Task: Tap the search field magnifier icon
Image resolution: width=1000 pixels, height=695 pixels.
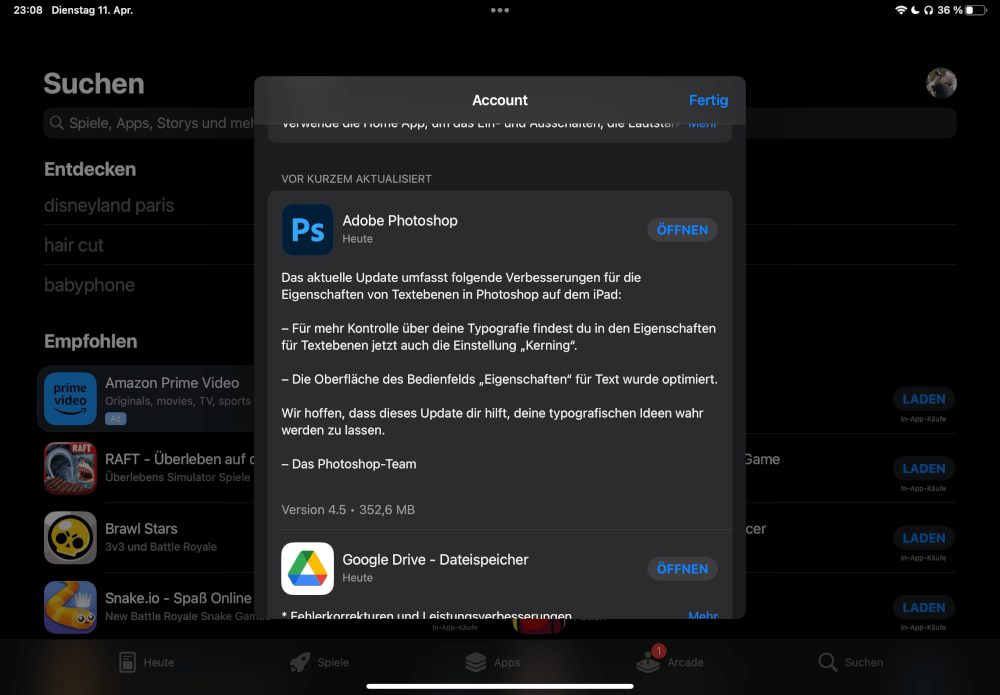Action: (x=57, y=122)
